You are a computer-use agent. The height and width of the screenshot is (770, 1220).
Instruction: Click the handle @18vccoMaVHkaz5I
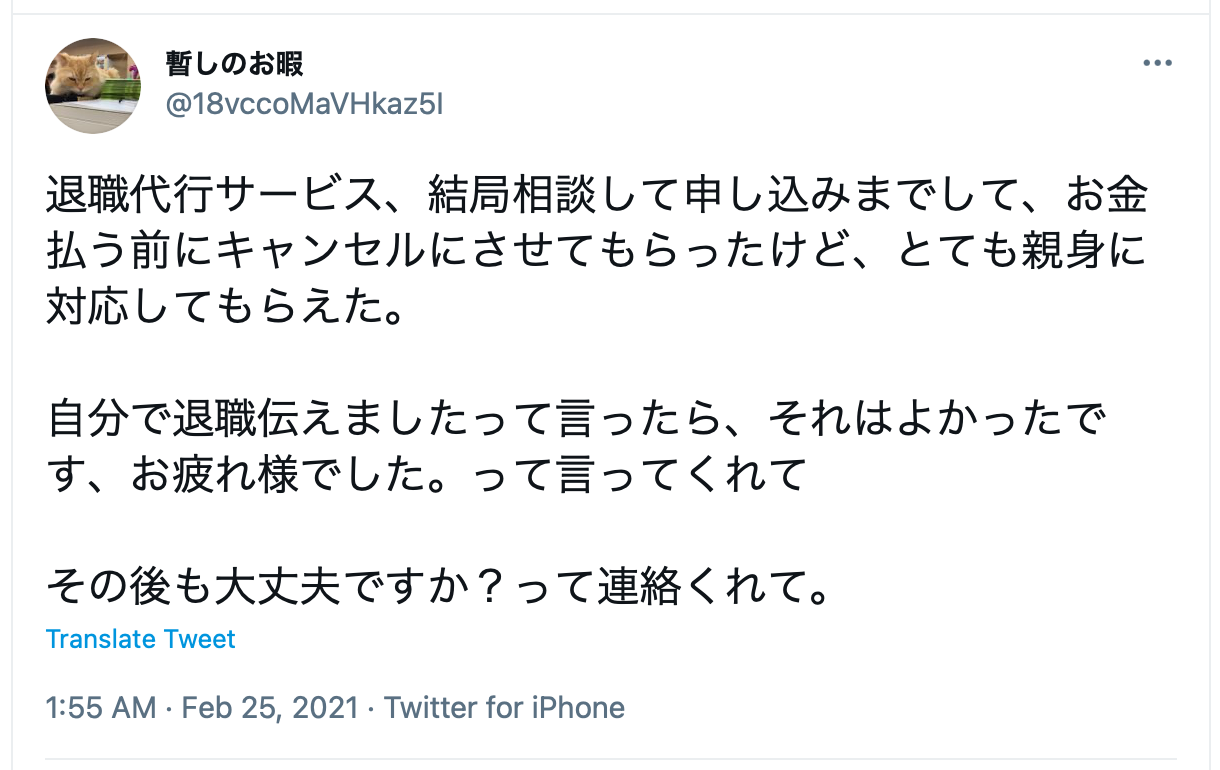coord(303,104)
